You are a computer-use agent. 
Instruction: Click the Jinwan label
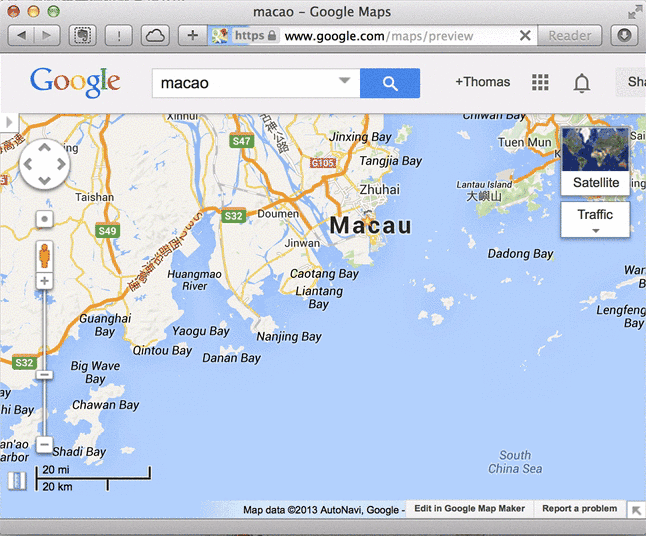pyautogui.click(x=302, y=243)
